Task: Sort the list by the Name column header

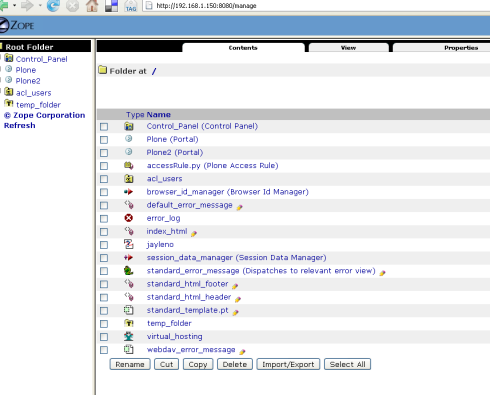Action: tap(159, 115)
